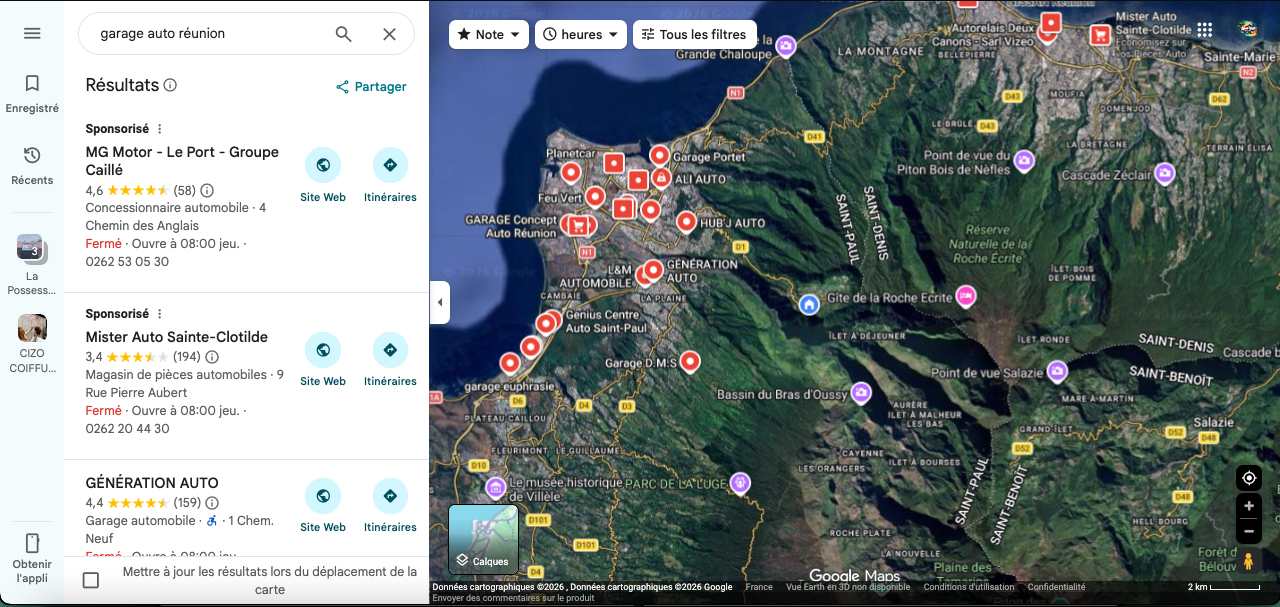Image resolution: width=1280 pixels, height=607 pixels.
Task: Click Mister Auto phone 0262 20 44 30
Action: tap(127, 429)
